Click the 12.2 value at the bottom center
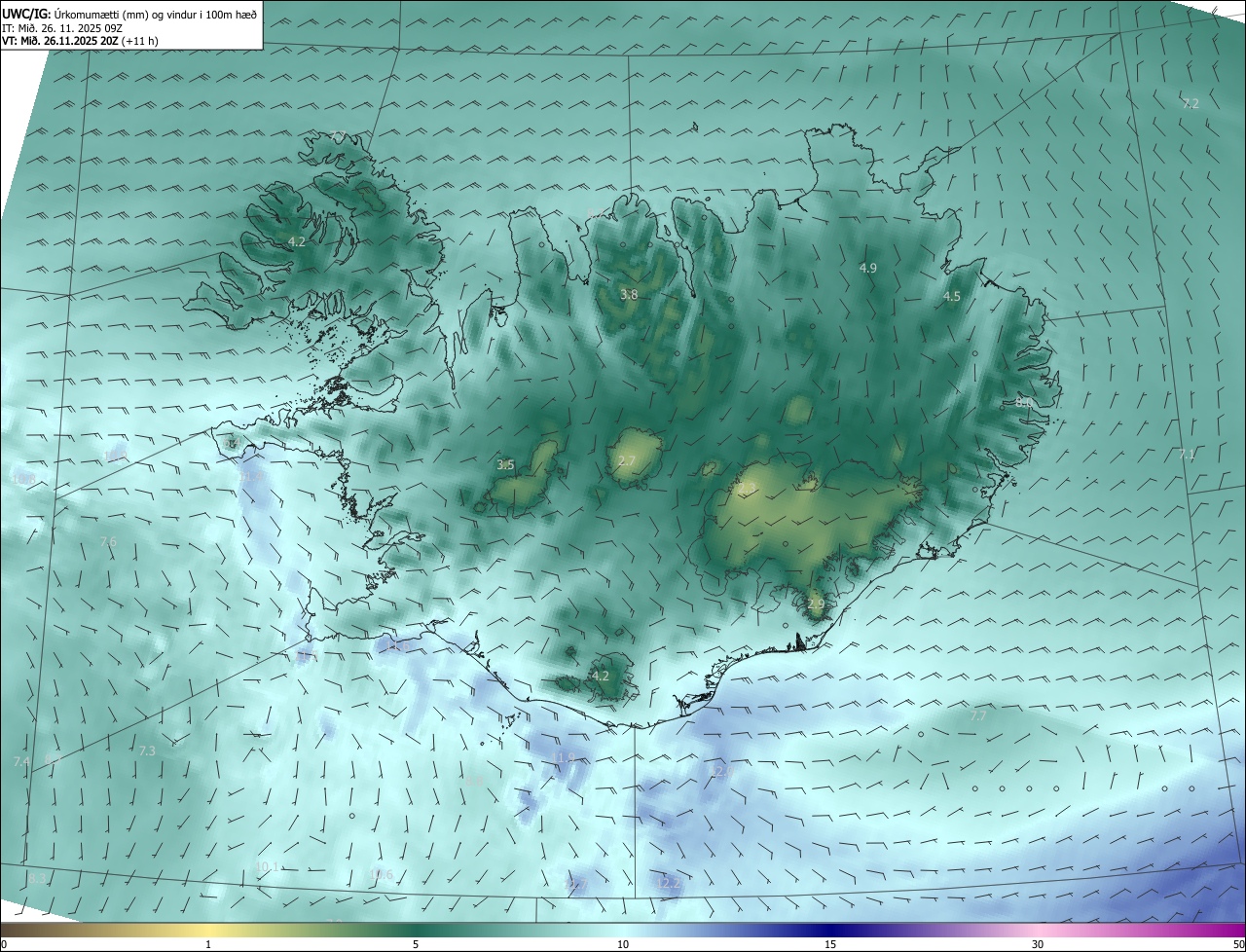This screenshot has height=952, width=1246. 668,883
